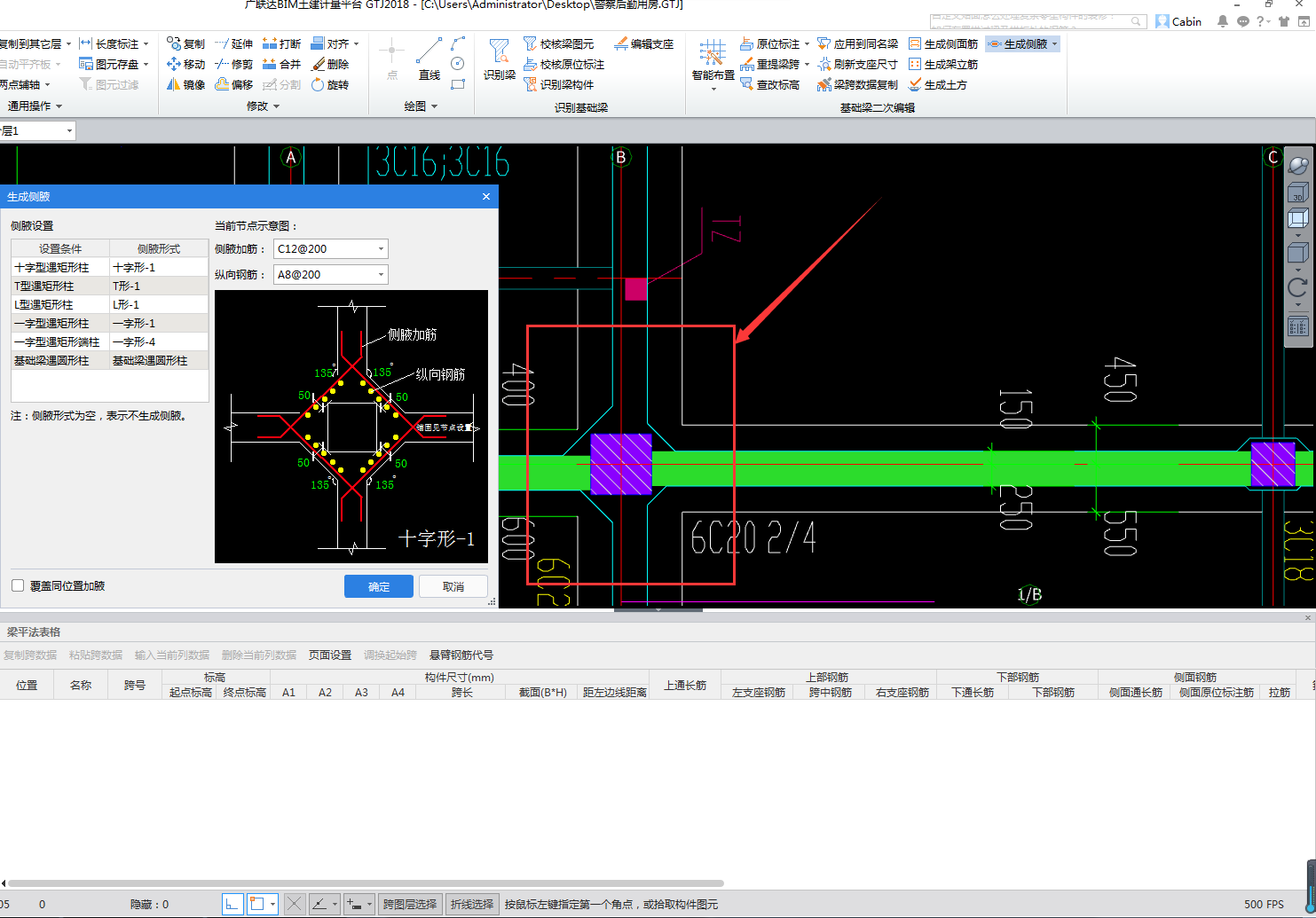The height and width of the screenshot is (918, 1316).
Task: Confirm dialog with 确定 button
Action: click(379, 586)
